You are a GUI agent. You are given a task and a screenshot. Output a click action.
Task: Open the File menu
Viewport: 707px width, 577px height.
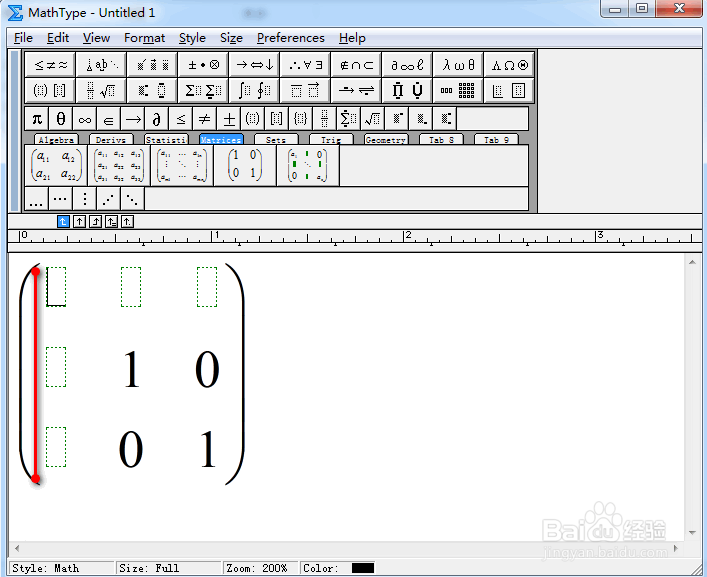tap(23, 38)
